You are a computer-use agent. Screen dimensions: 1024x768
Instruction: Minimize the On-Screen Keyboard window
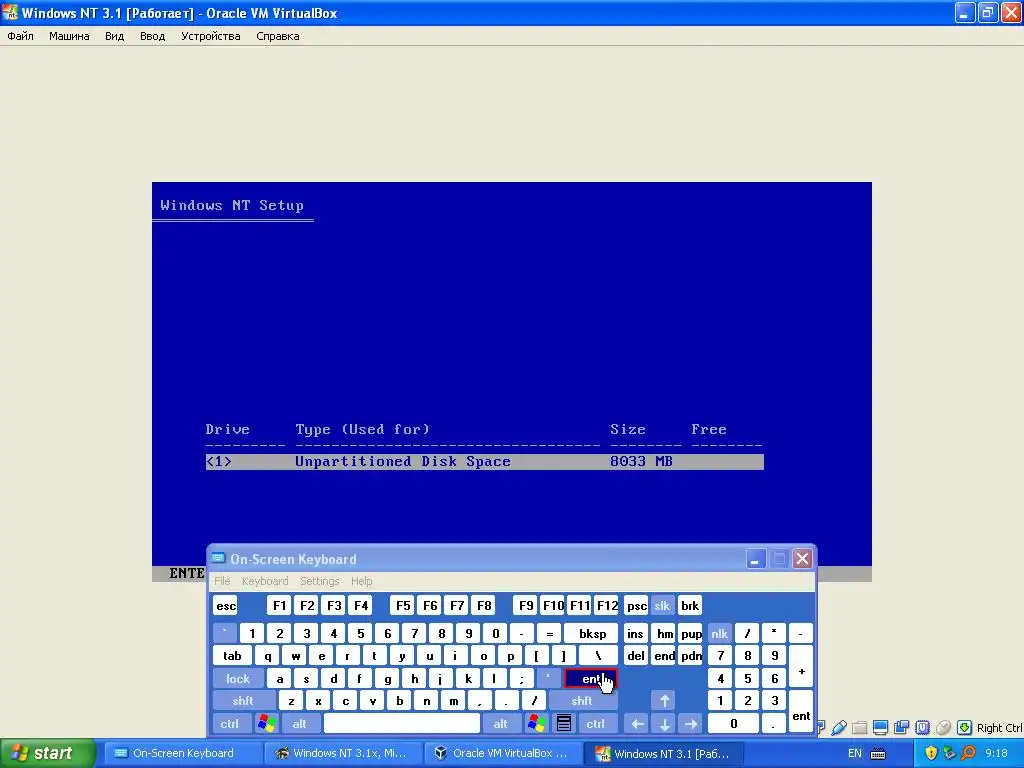pos(756,558)
